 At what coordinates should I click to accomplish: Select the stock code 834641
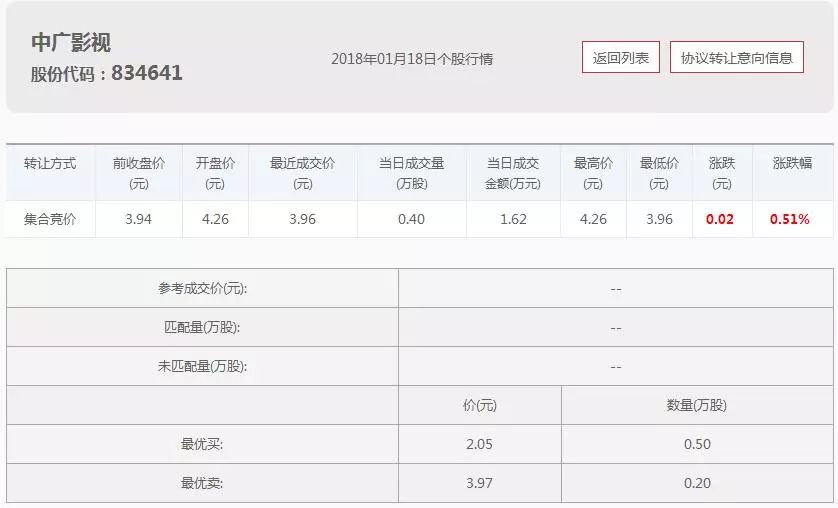pos(147,73)
